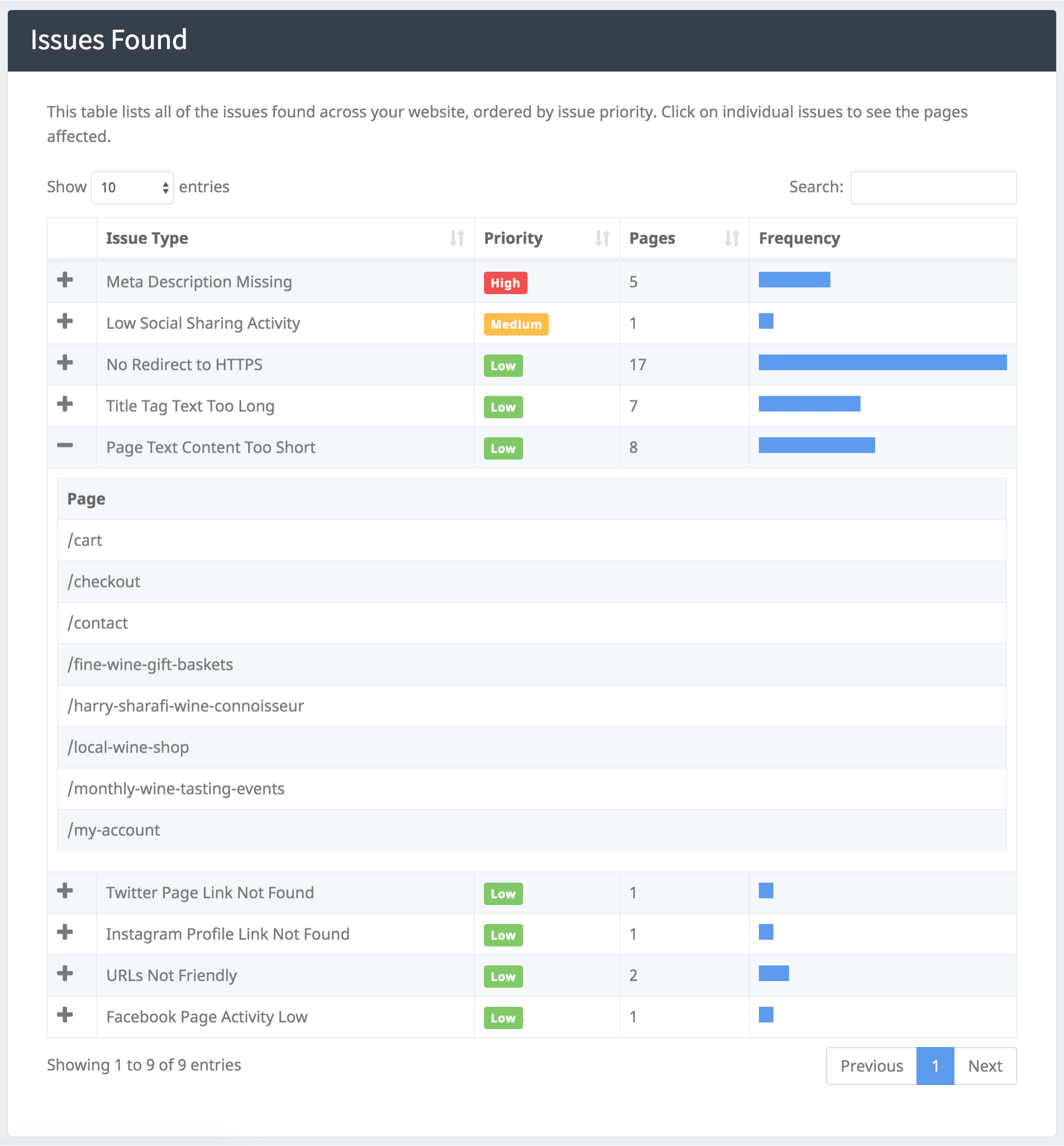This screenshot has height=1146, width=1064.
Task: Expand the Twitter Page Link Not Found issue
Action: point(65,892)
